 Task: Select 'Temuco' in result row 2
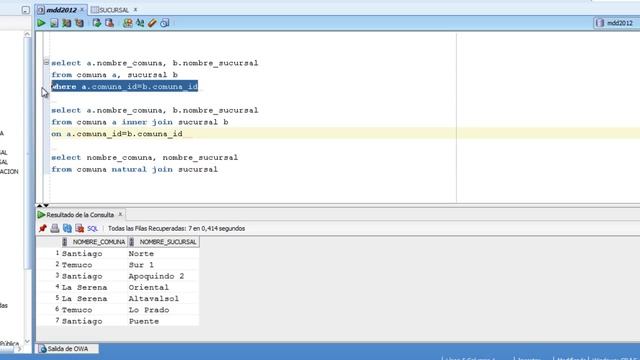coord(77,265)
